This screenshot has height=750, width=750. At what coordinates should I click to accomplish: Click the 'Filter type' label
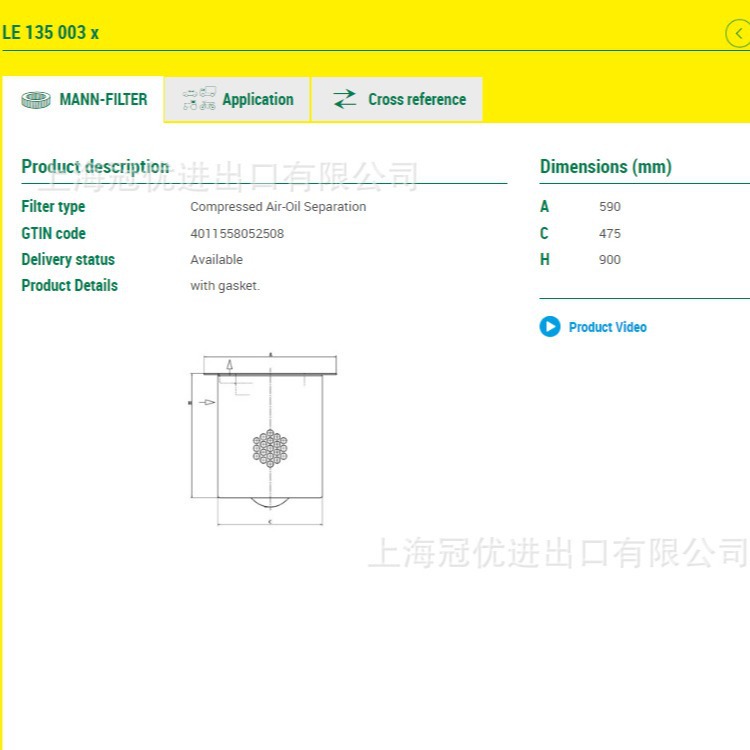click(53, 207)
